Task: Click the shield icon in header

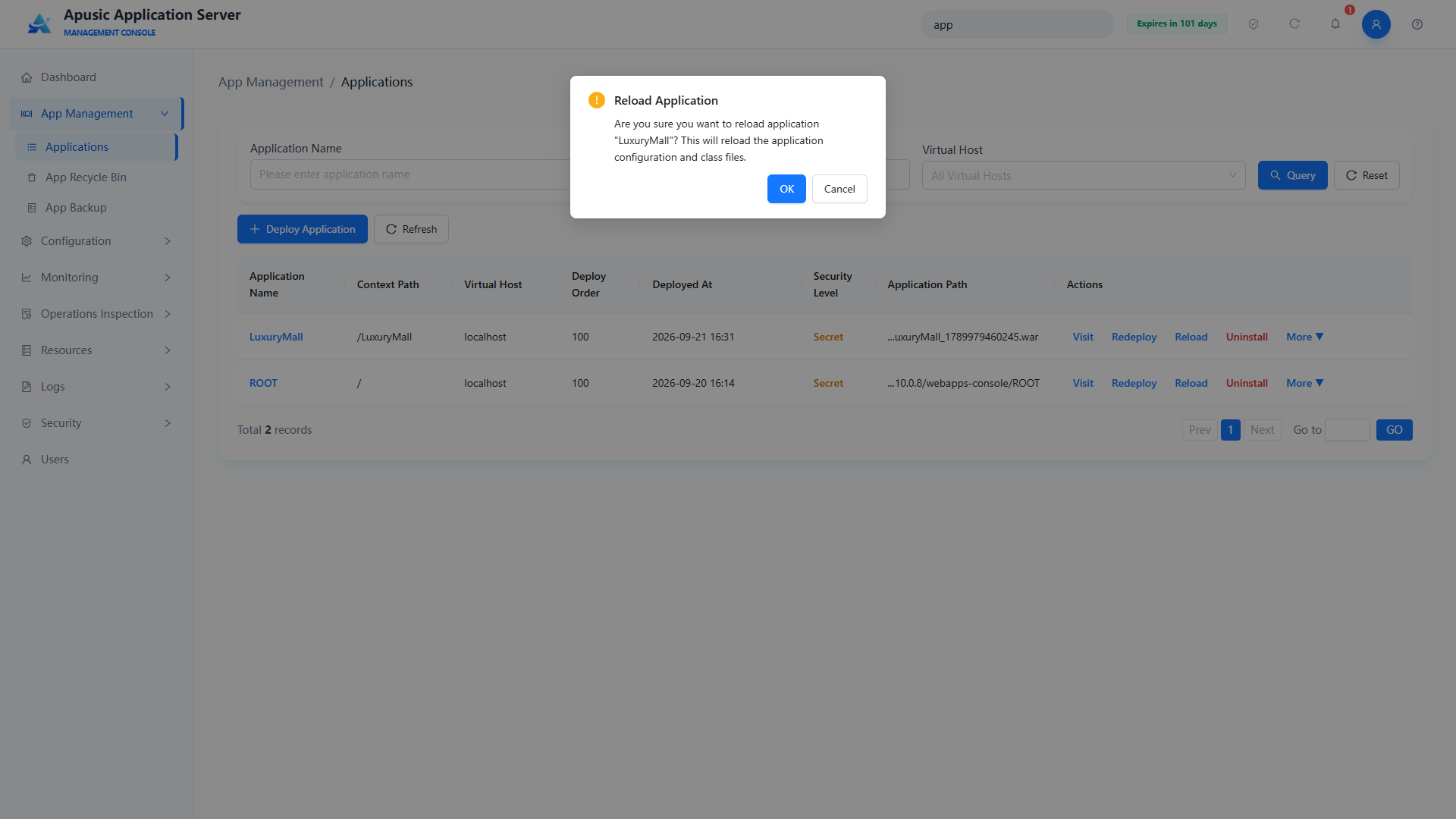Action: tap(1254, 24)
